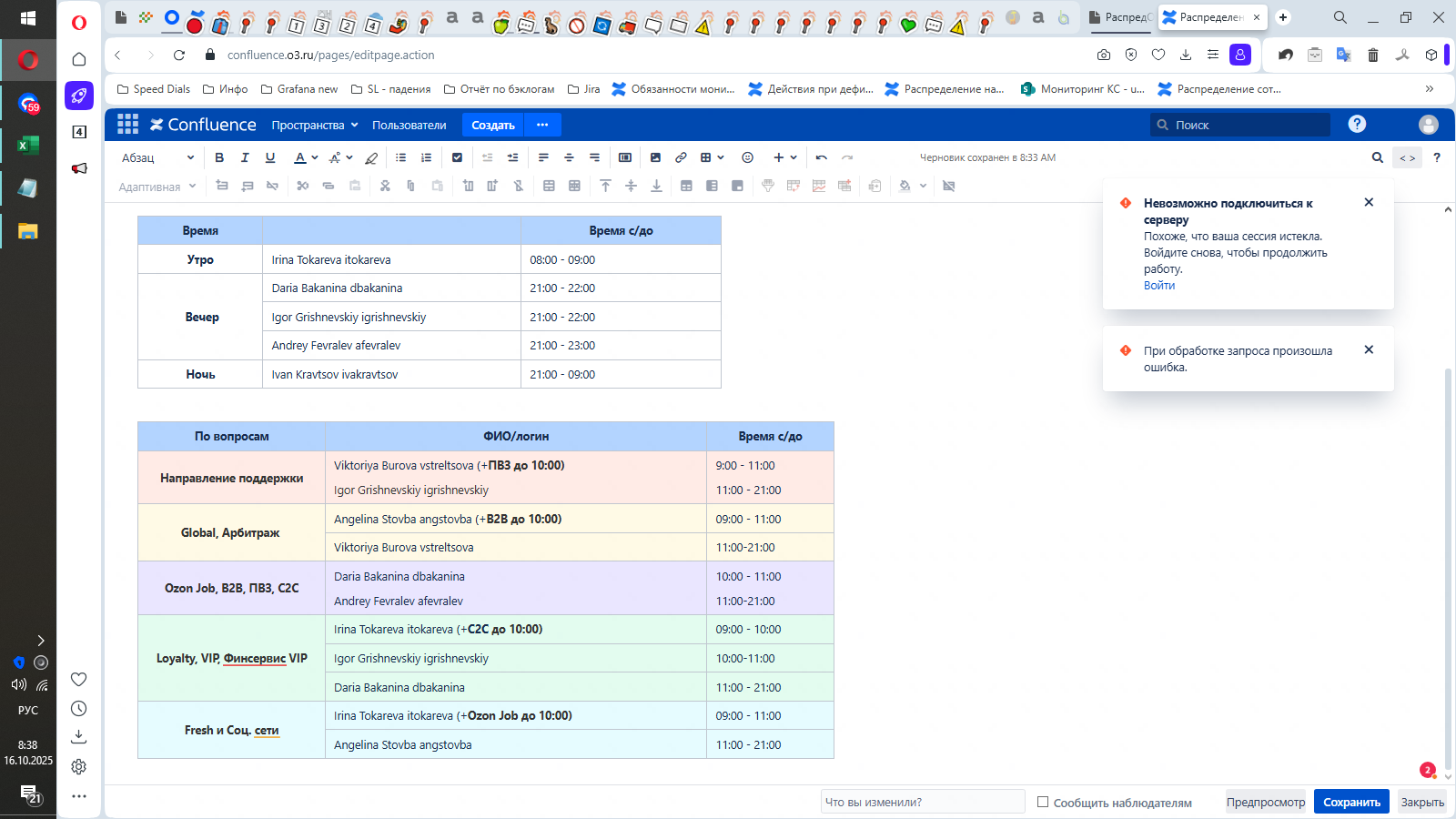Image resolution: width=1456 pixels, height=819 pixels.
Task: Click 'Войти' link in error notification
Action: tap(1158, 286)
